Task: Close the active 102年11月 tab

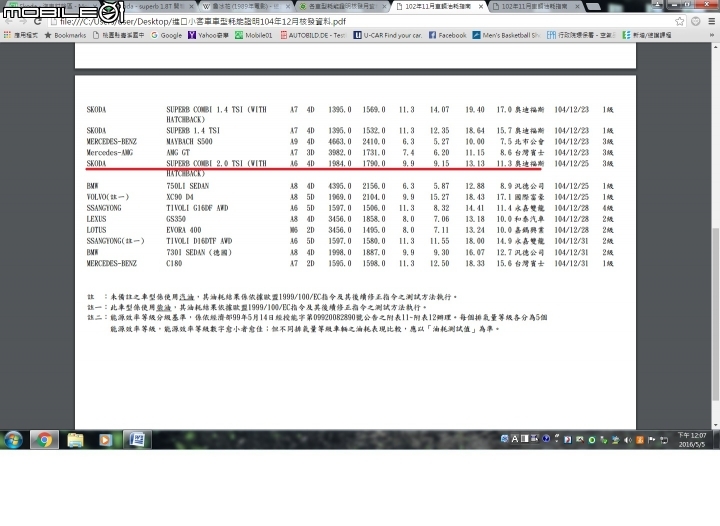Action: click(480, 6)
